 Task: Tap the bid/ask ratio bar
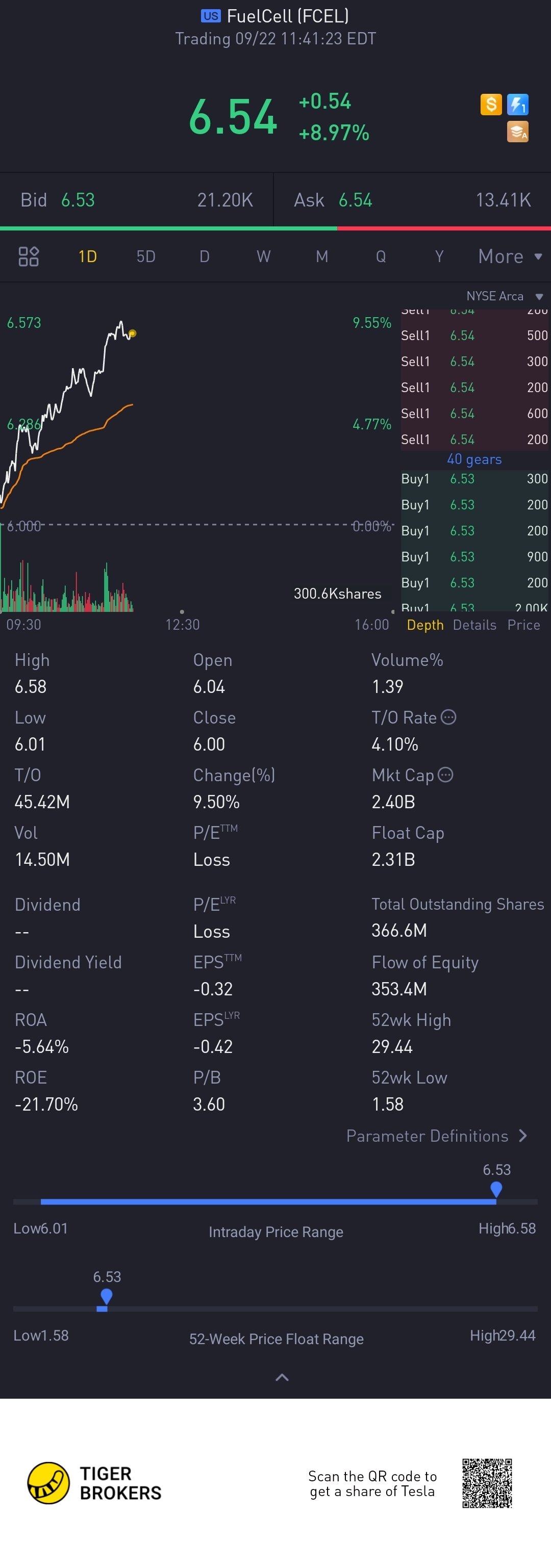click(275, 228)
